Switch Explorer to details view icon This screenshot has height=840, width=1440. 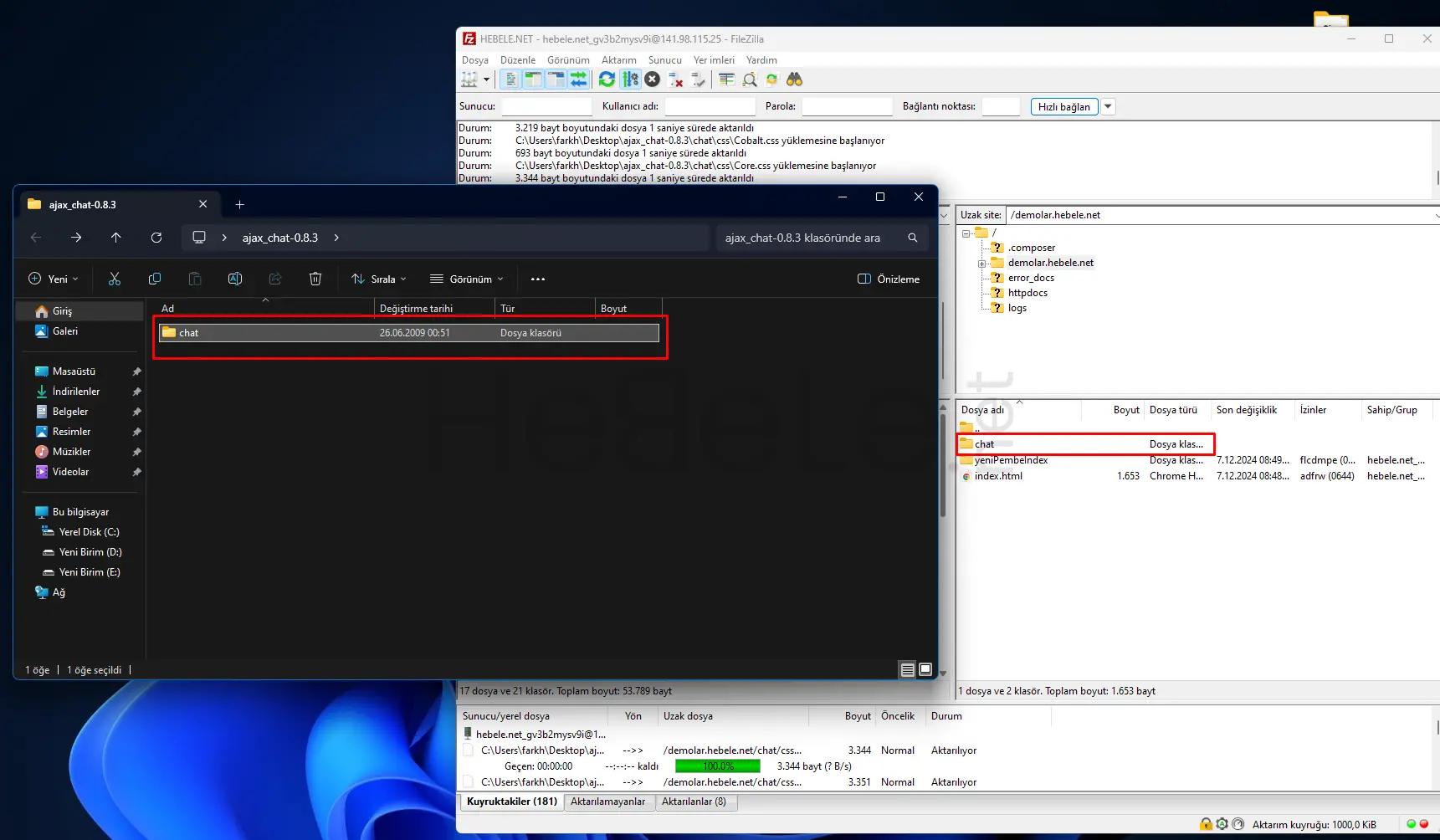(907, 669)
